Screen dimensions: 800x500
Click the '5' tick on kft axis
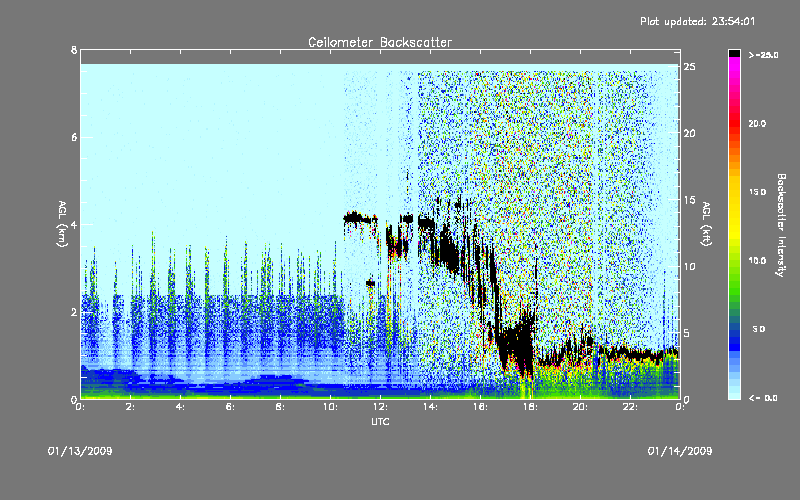click(687, 333)
